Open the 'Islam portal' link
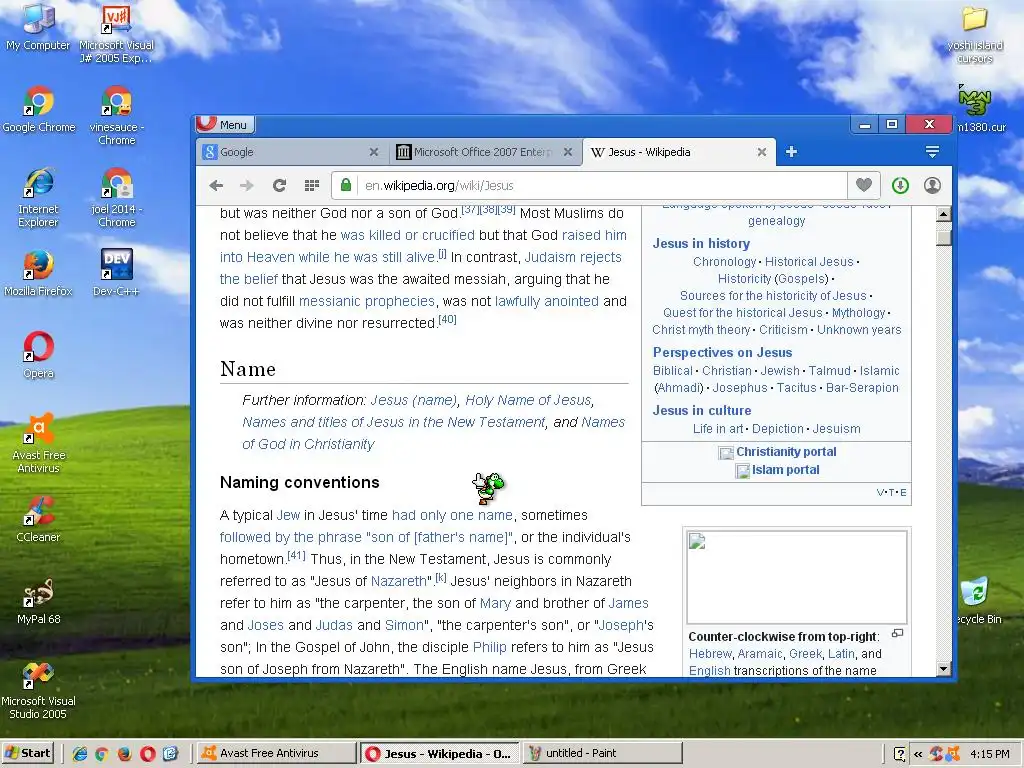The height and width of the screenshot is (768, 1024). point(785,470)
